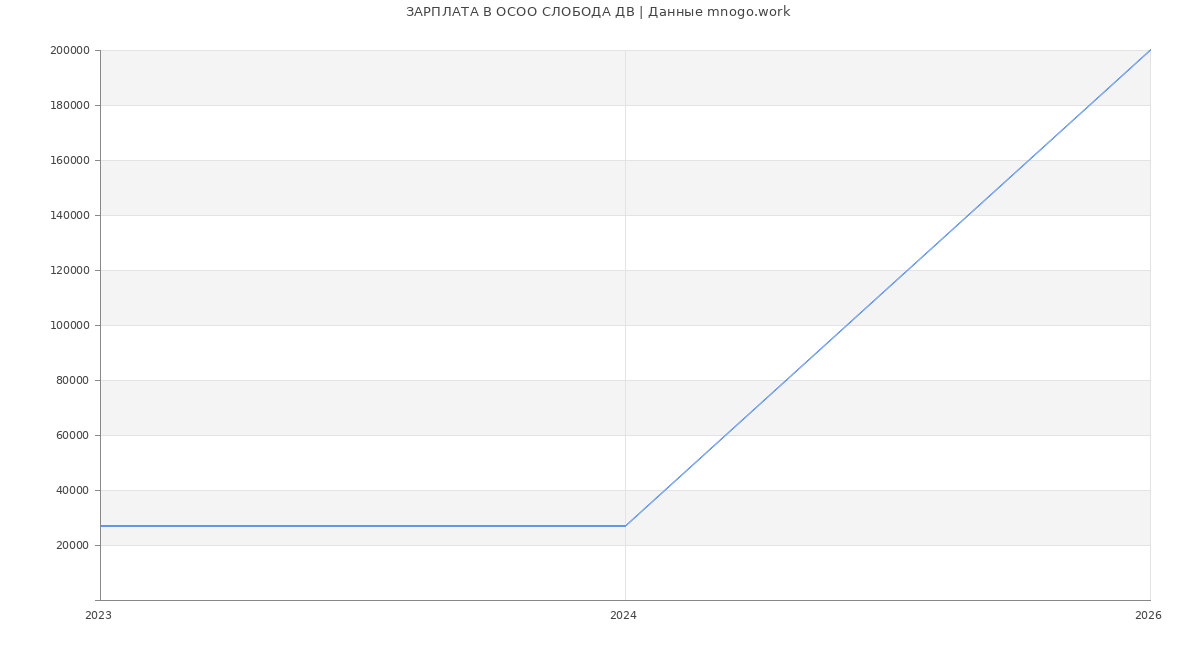Click the line's peak at 2026
The height and width of the screenshot is (650, 1200).
tap(1150, 50)
